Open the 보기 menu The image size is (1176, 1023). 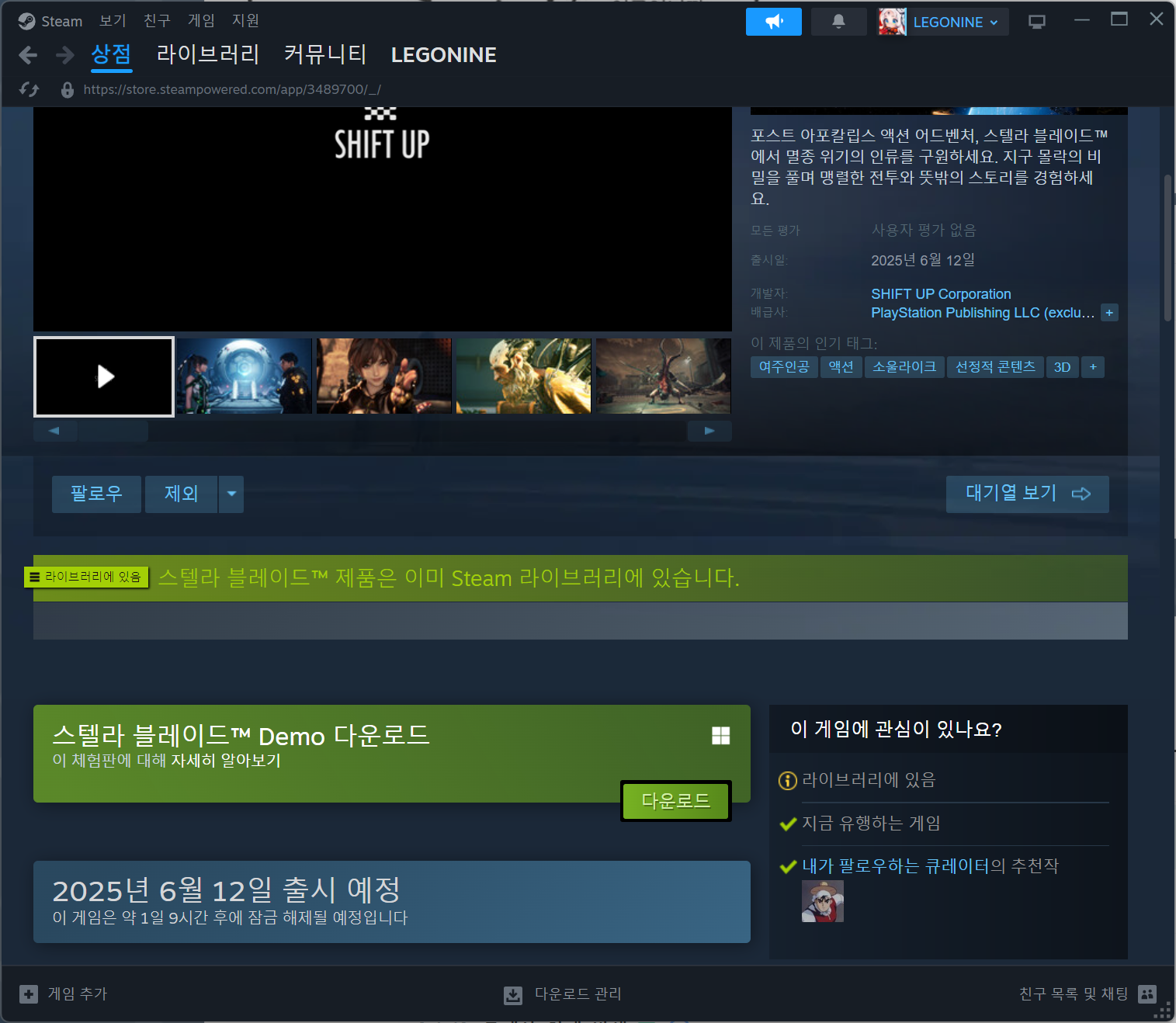pyautogui.click(x=112, y=21)
